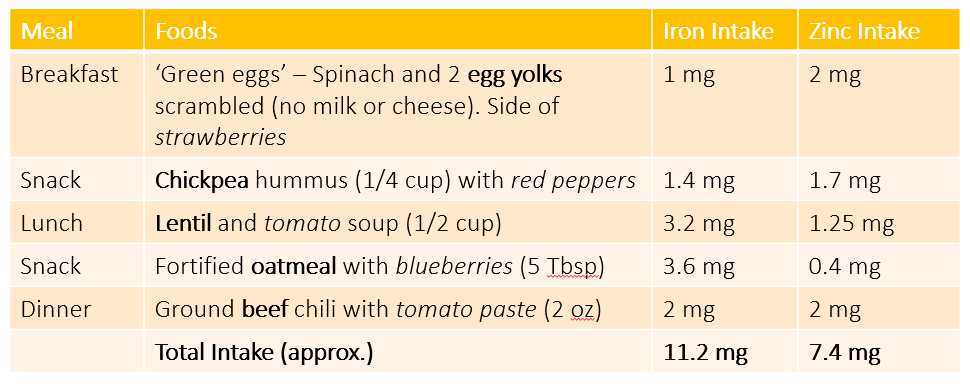The image size is (970, 385).
Task: Select the Meal column header cell
Action: pos(77,30)
